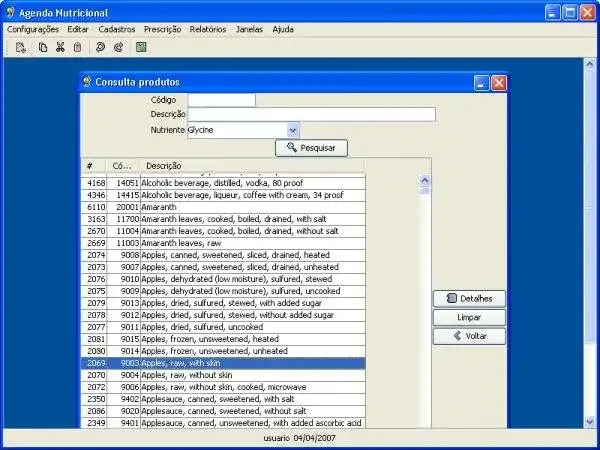The image size is (600, 450).
Task: Click the Voltar button
Action: (469, 336)
